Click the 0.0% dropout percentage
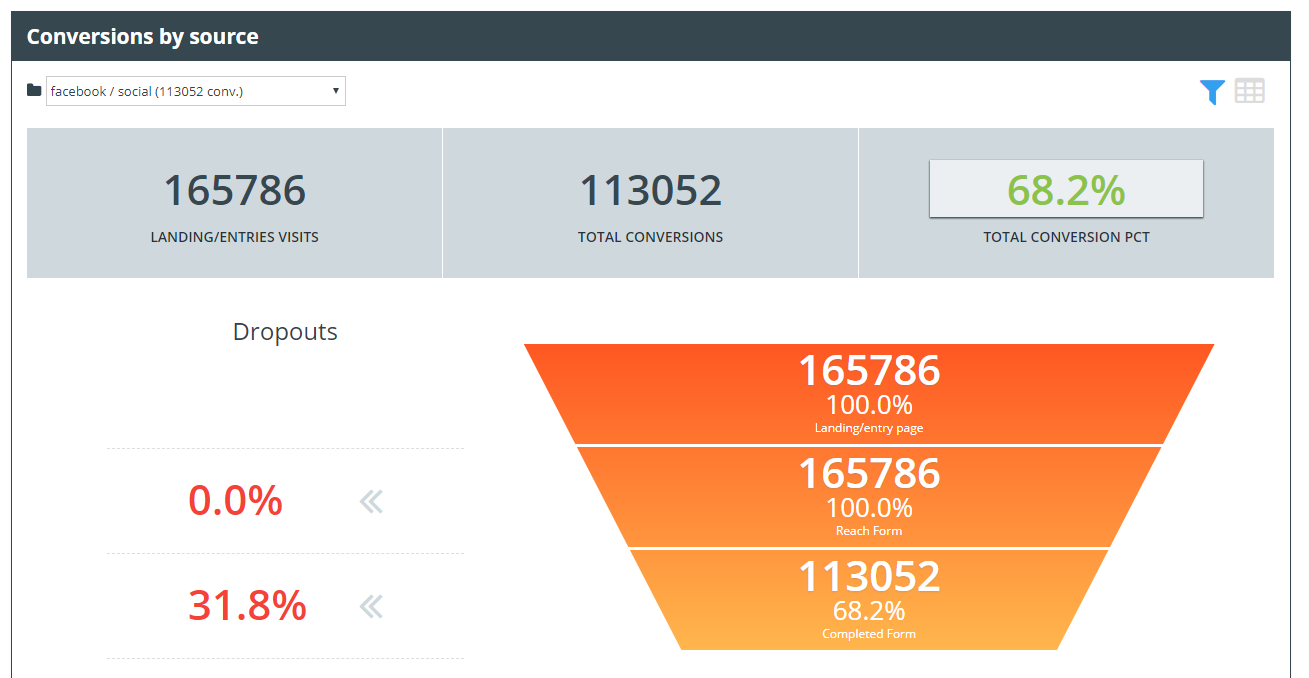The height and width of the screenshot is (678, 1309). [235, 501]
